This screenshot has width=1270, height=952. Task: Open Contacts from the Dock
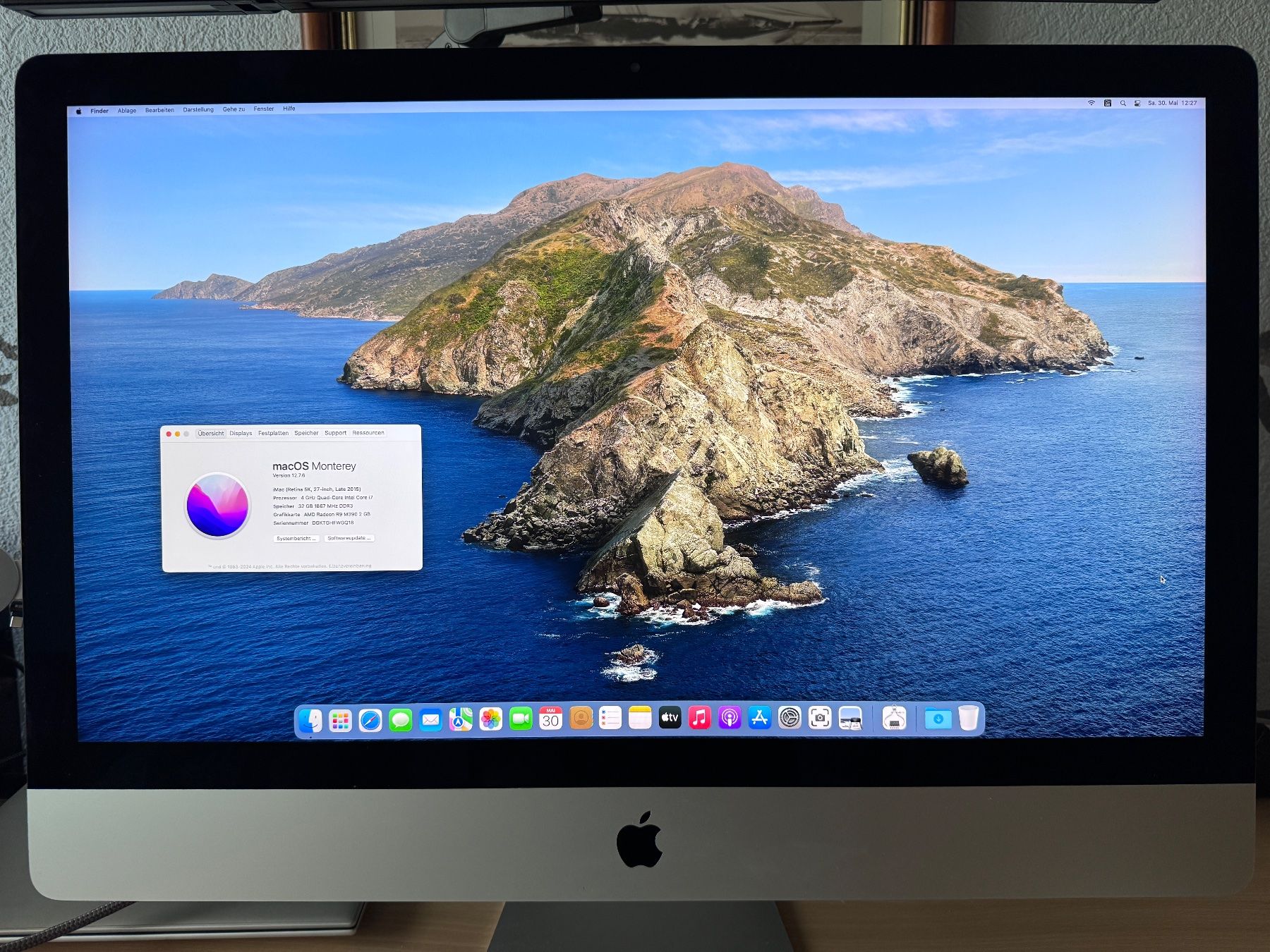(581, 719)
